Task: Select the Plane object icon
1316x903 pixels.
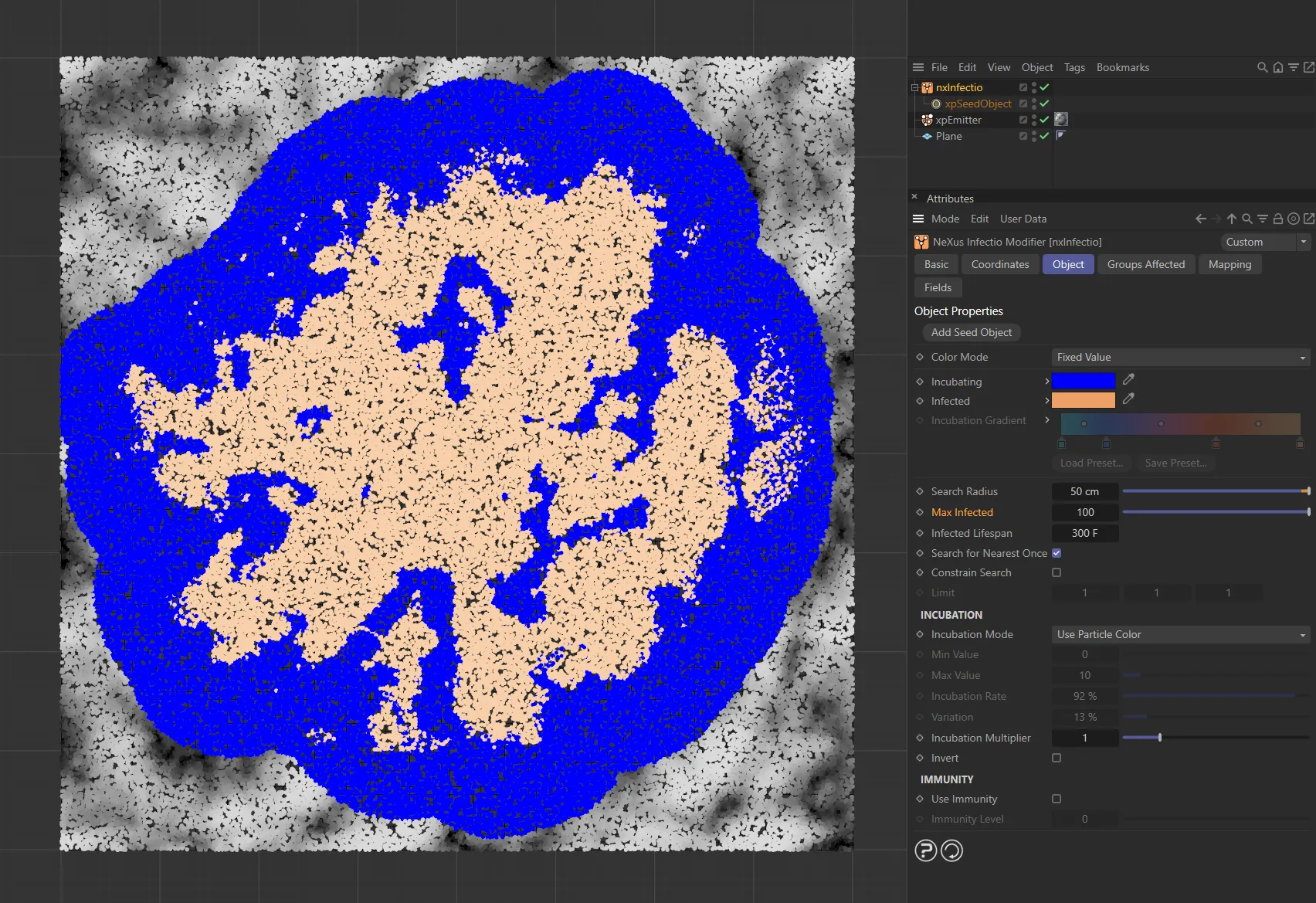Action: tap(927, 136)
